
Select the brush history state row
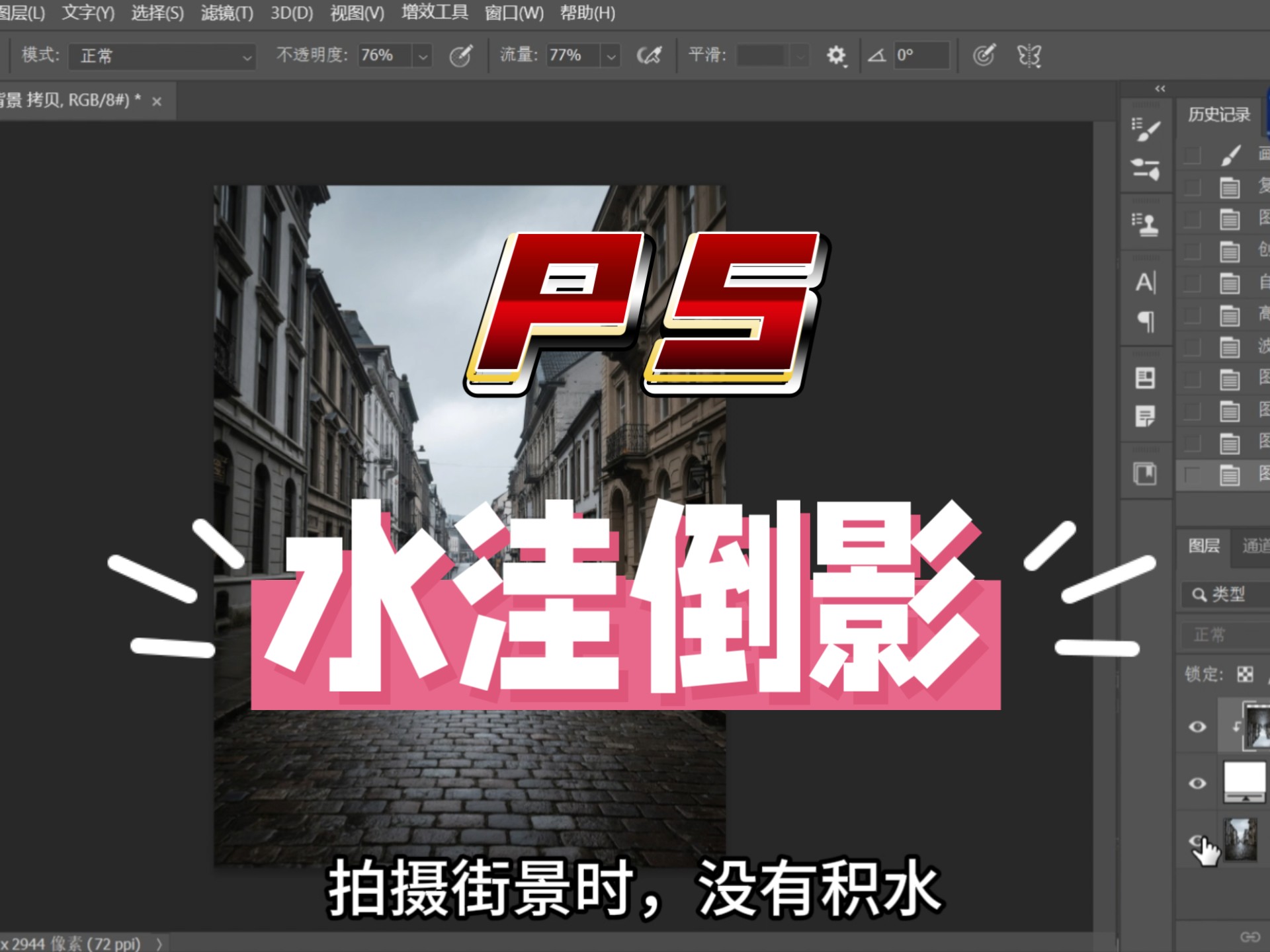tap(1224, 155)
